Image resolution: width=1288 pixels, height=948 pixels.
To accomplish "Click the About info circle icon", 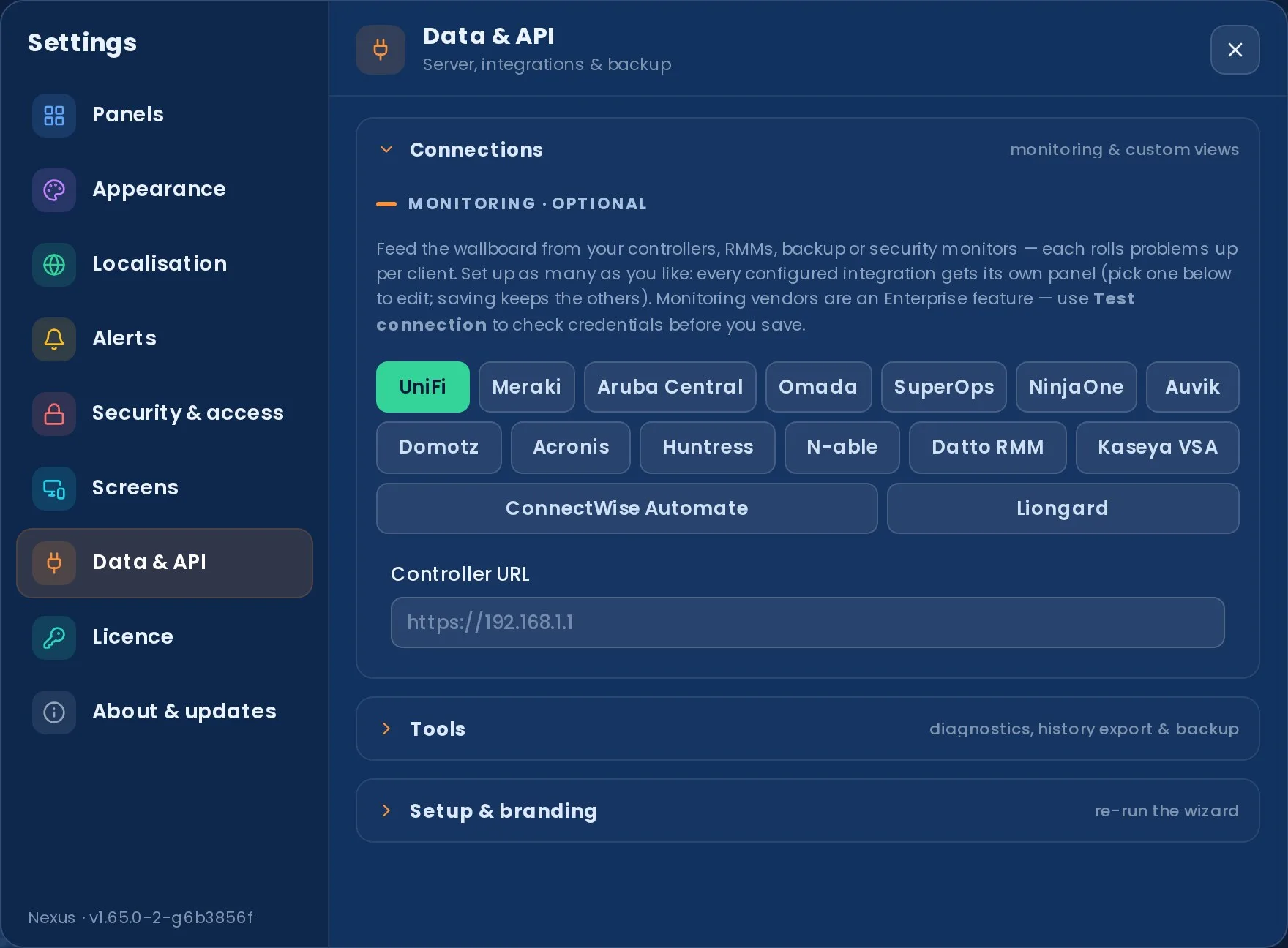I will 54,712.
